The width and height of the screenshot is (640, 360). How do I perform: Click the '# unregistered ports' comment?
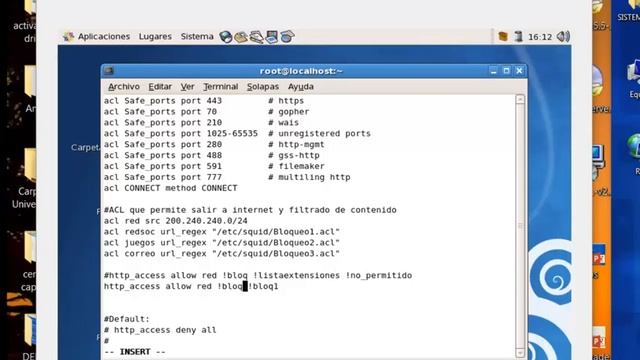(x=319, y=133)
